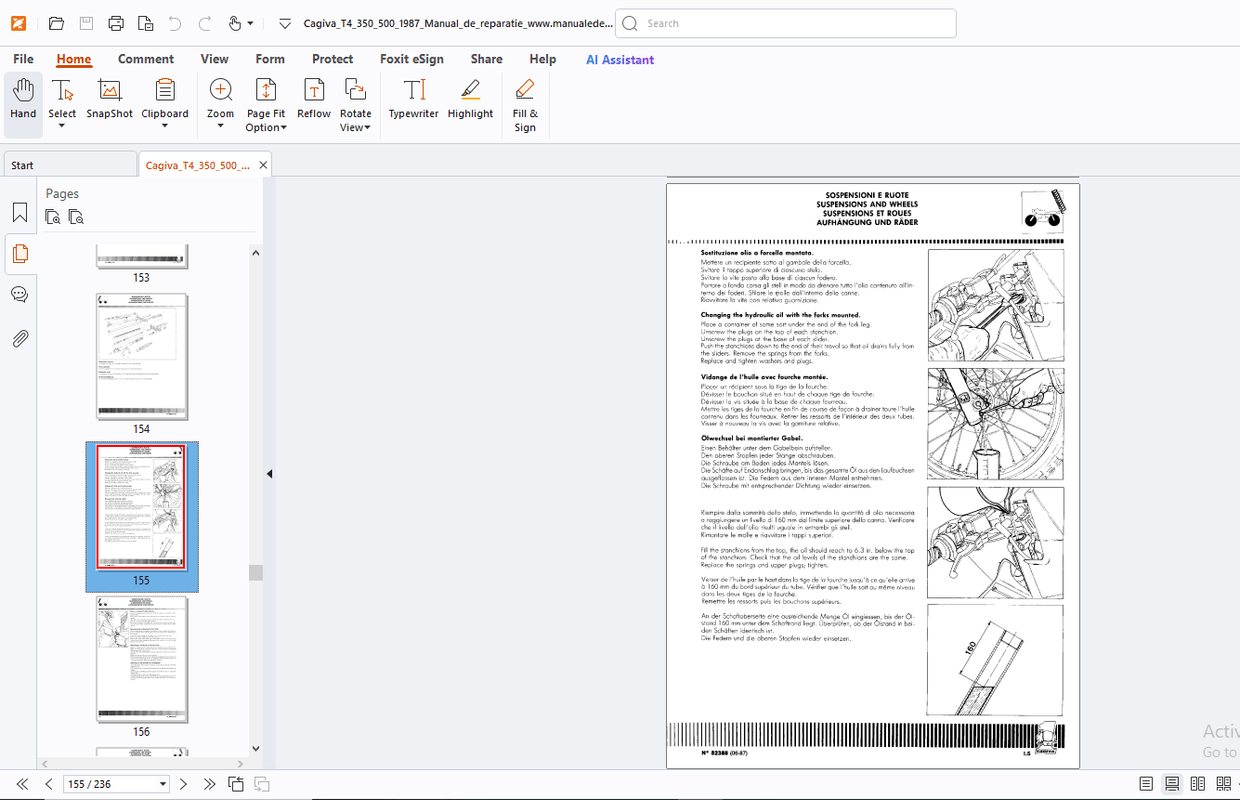Open the Fill & Sign tool
Viewport: 1240px width, 800px height.
click(x=524, y=100)
